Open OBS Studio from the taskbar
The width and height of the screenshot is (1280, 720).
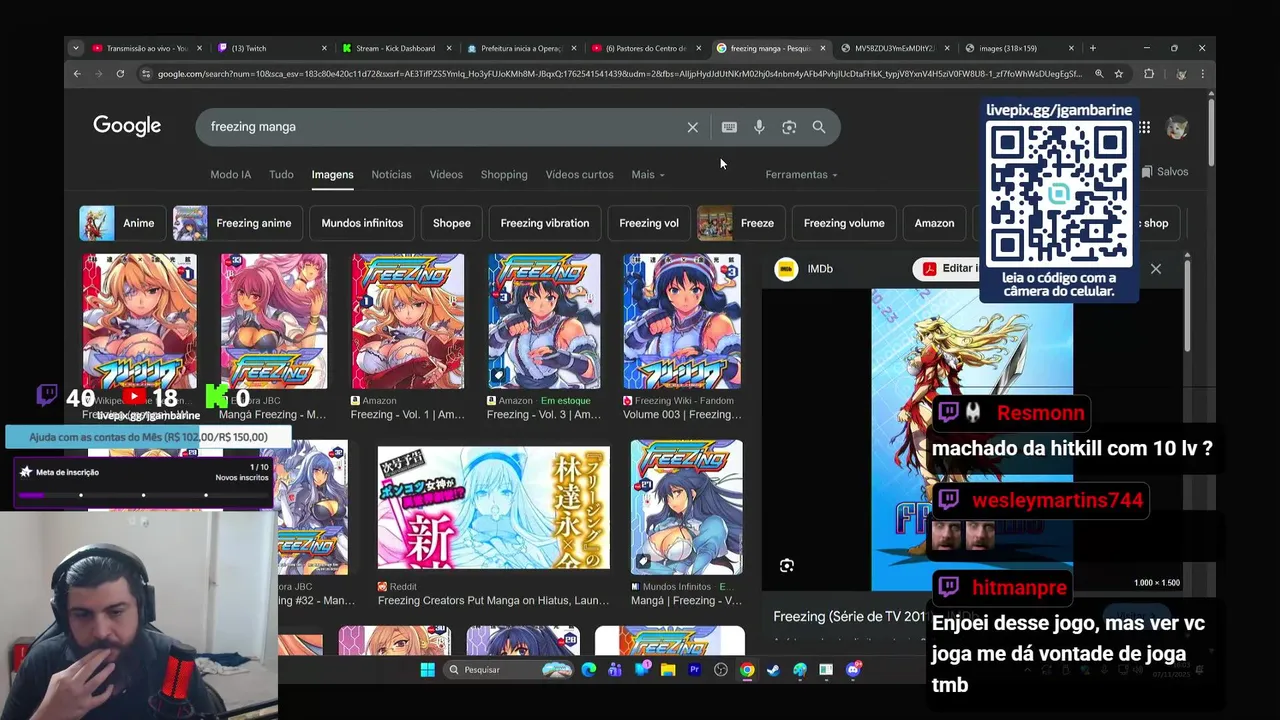point(721,670)
